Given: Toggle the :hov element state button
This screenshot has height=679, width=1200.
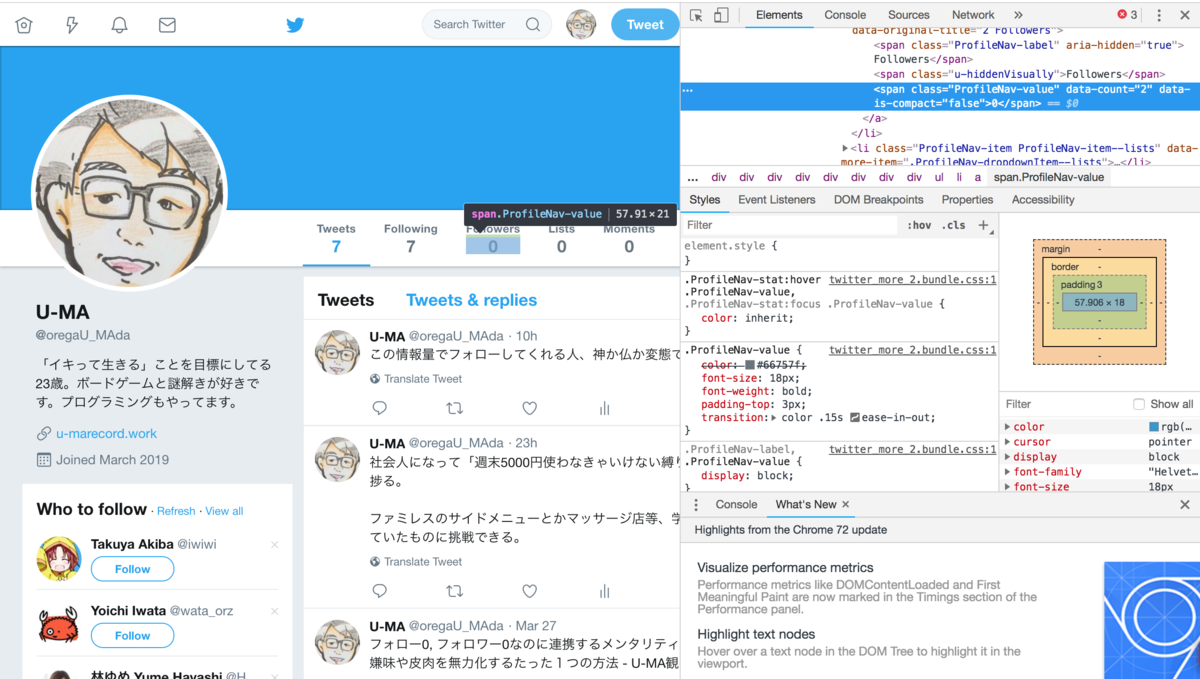Looking at the screenshot, I should (x=919, y=226).
